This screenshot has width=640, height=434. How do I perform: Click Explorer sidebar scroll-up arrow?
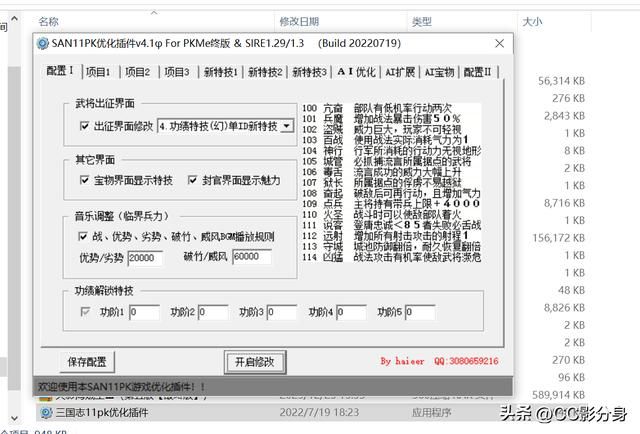pos(14,19)
